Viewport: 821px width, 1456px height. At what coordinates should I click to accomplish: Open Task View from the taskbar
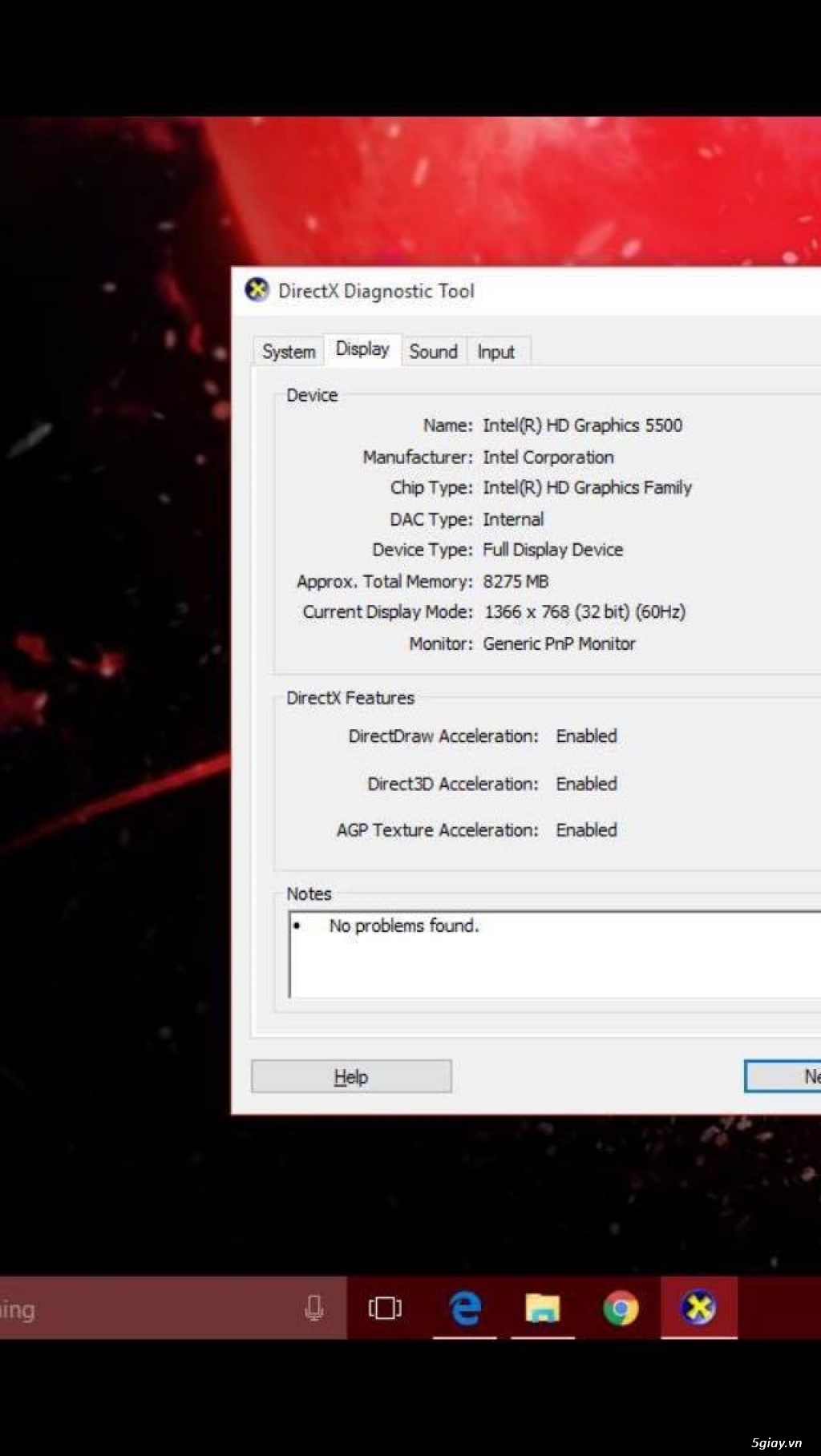[x=385, y=1309]
